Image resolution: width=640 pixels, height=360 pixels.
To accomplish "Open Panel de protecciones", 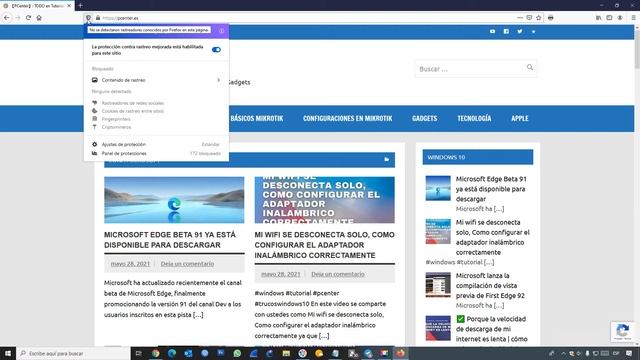I will click(156, 153).
